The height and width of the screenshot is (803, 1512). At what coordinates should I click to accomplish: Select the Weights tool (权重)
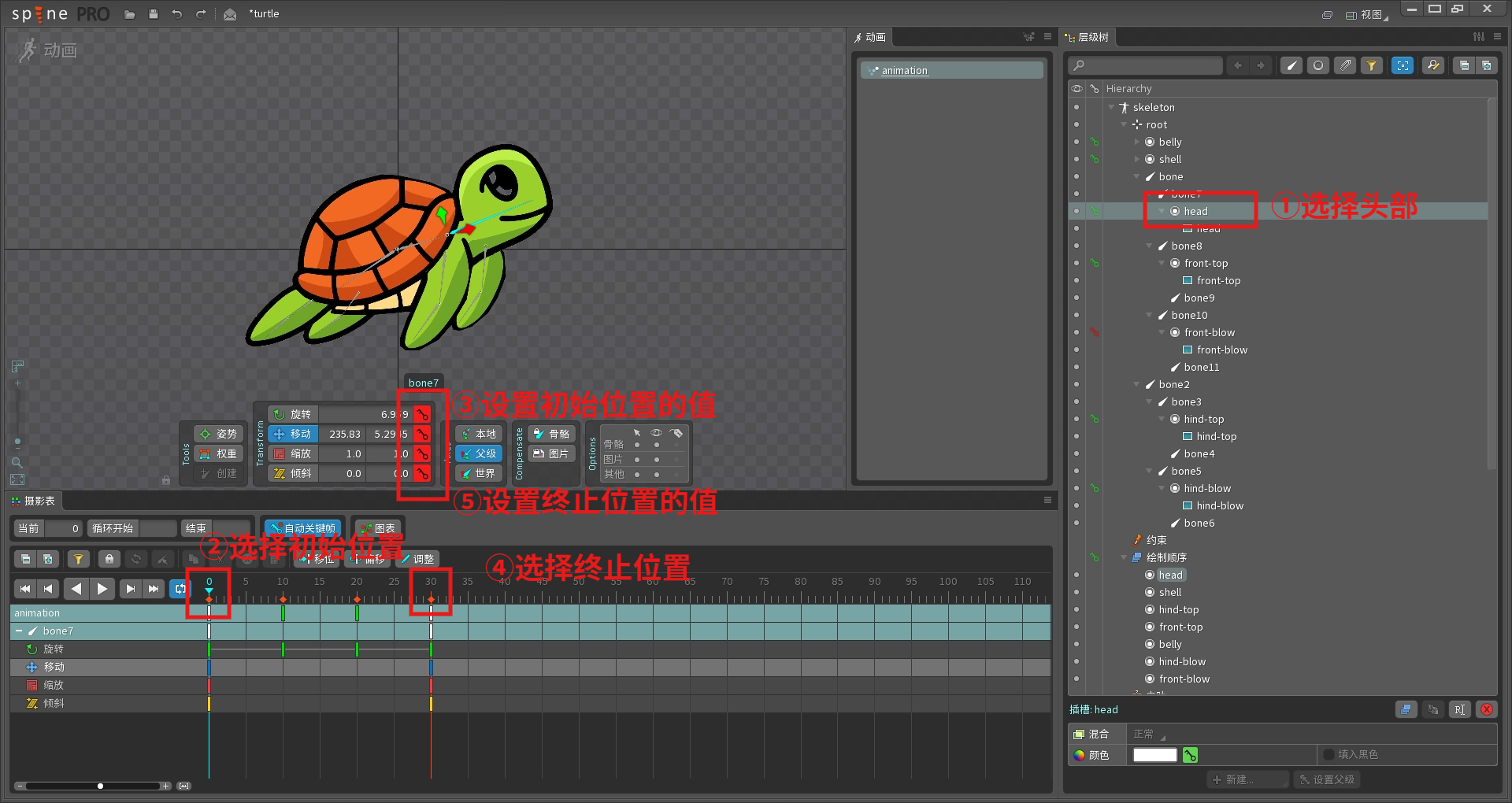click(x=218, y=453)
